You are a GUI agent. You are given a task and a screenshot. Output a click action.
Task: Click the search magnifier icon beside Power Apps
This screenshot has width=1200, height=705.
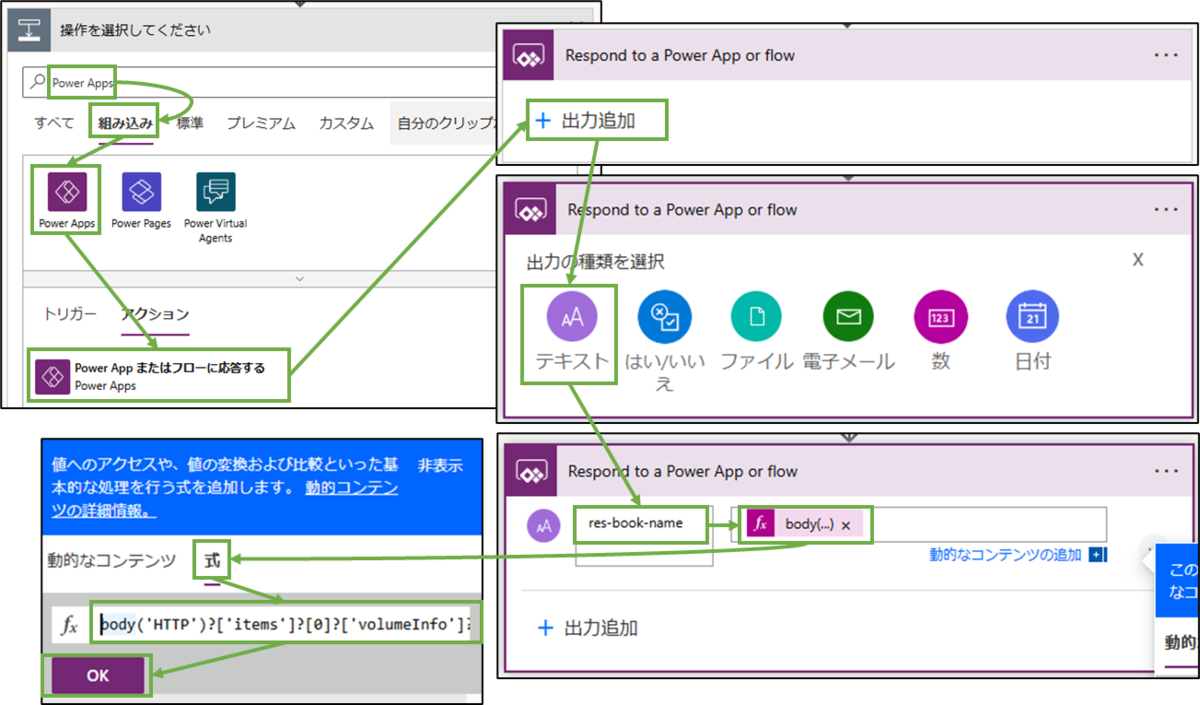pyautogui.click(x=38, y=83)
